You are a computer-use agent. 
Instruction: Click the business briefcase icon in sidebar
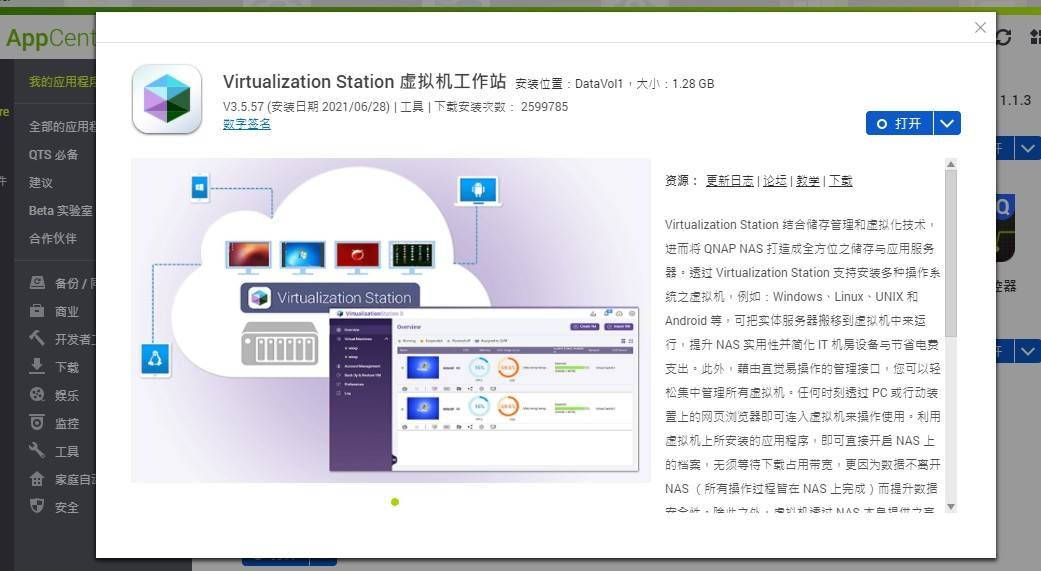click(37, 311)
